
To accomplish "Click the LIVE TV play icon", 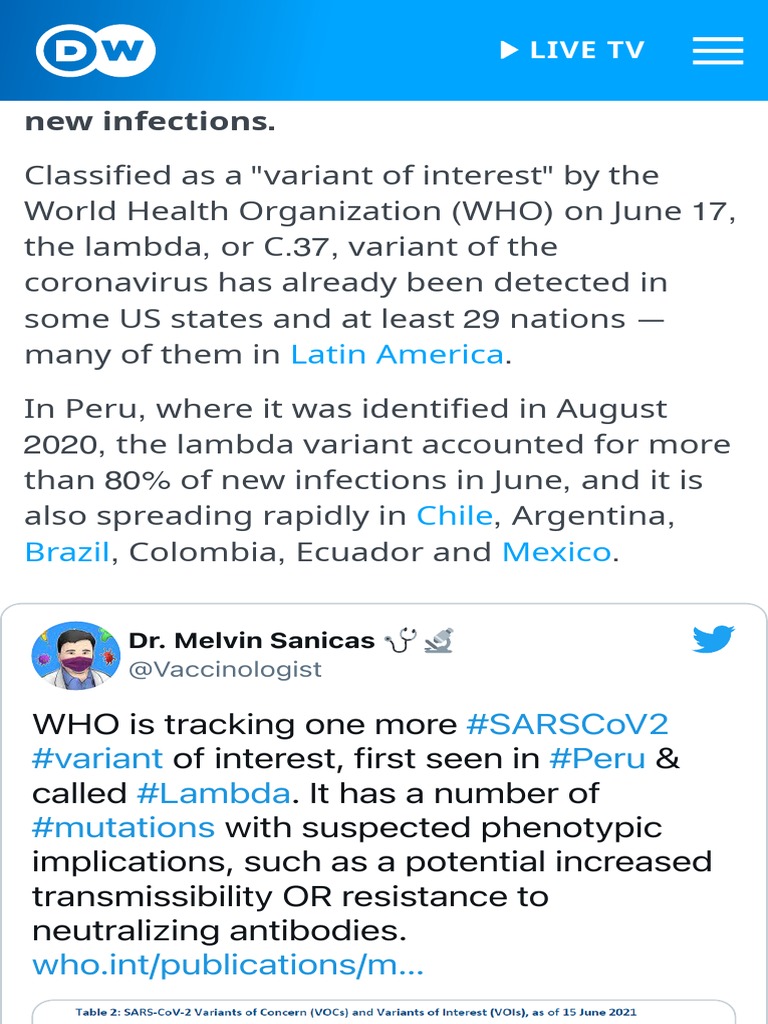I will click(x=510, y=50).
